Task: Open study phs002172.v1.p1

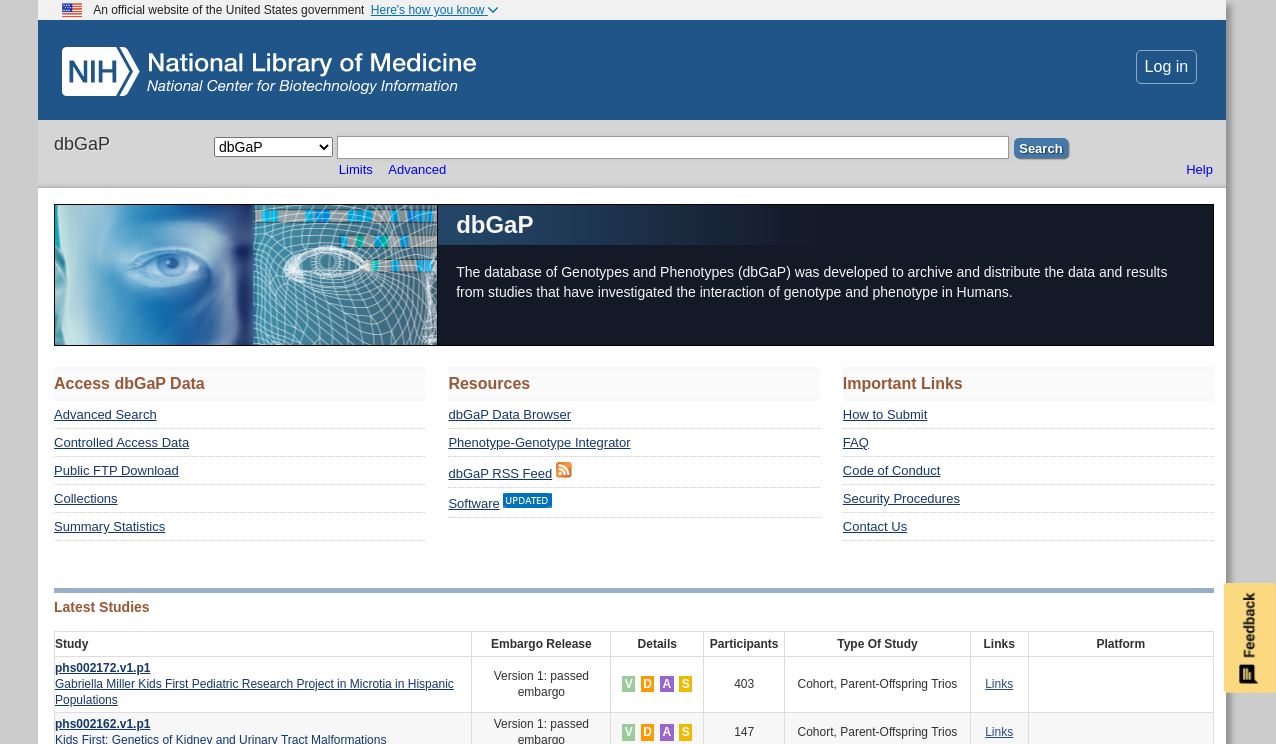Action: [102, 668]
